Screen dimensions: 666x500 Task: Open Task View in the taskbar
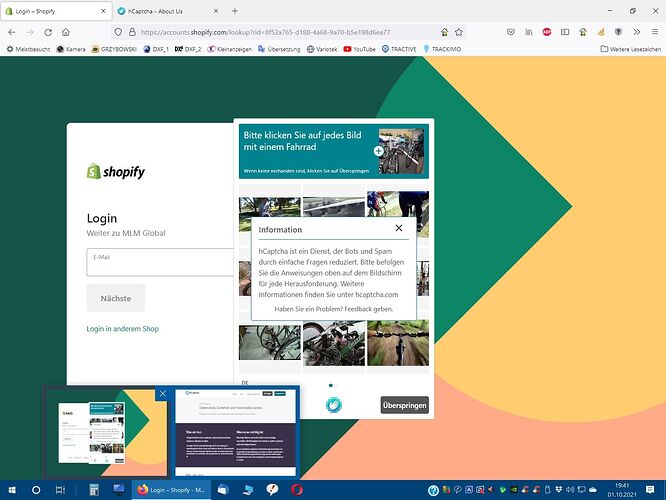(x=60, y=490)
